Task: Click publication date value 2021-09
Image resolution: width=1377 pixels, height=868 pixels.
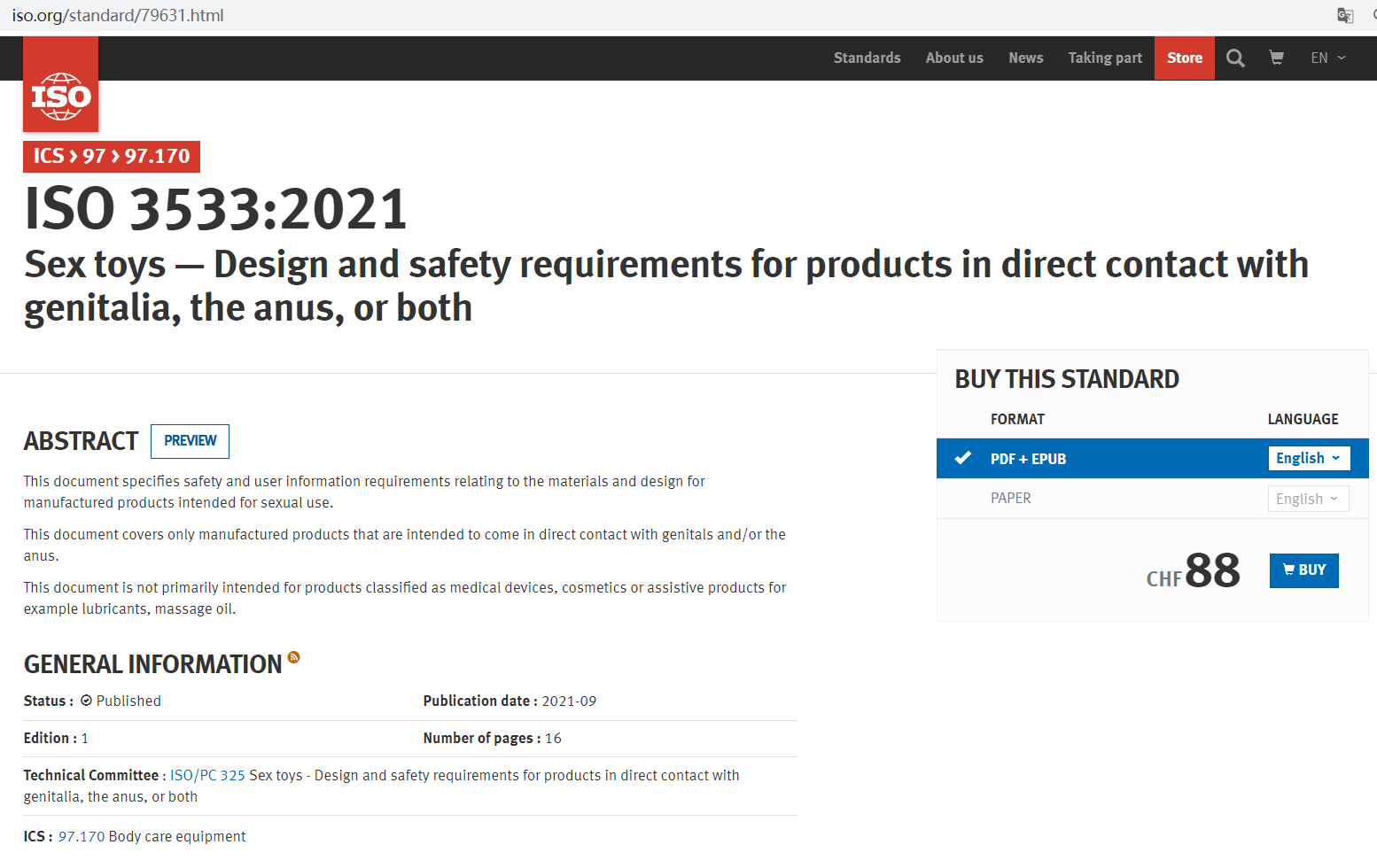Action: click(569, 701)
